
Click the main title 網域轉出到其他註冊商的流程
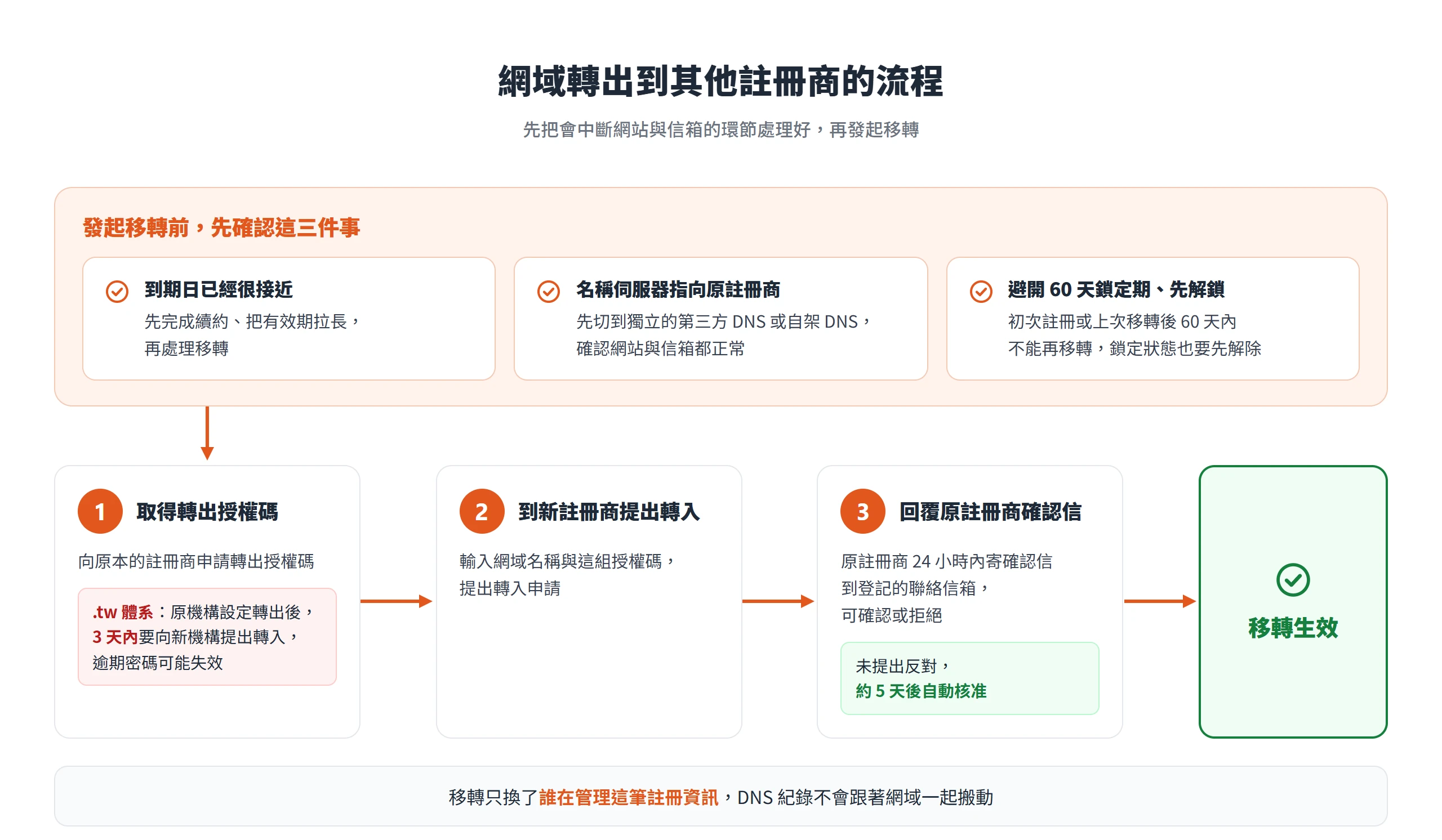[x=721, y=81]
